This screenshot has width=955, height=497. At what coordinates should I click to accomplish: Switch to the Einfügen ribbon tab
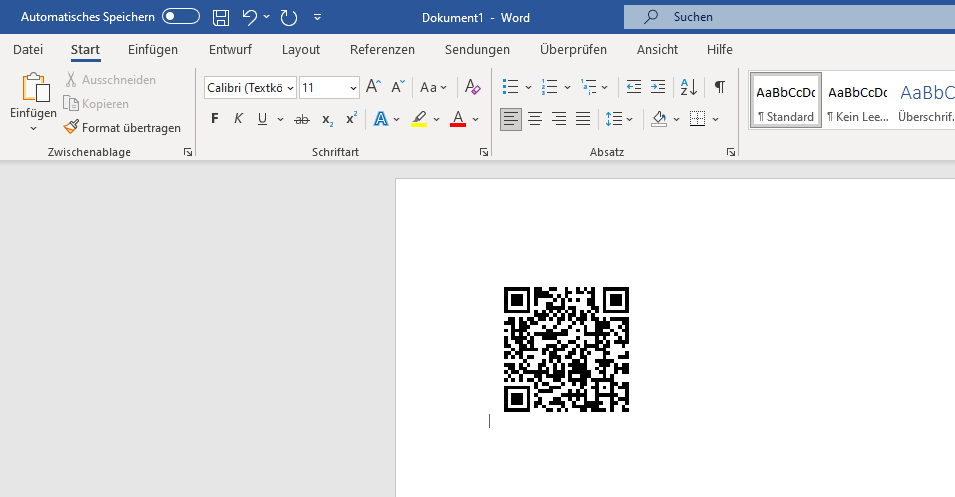(153, 50)
